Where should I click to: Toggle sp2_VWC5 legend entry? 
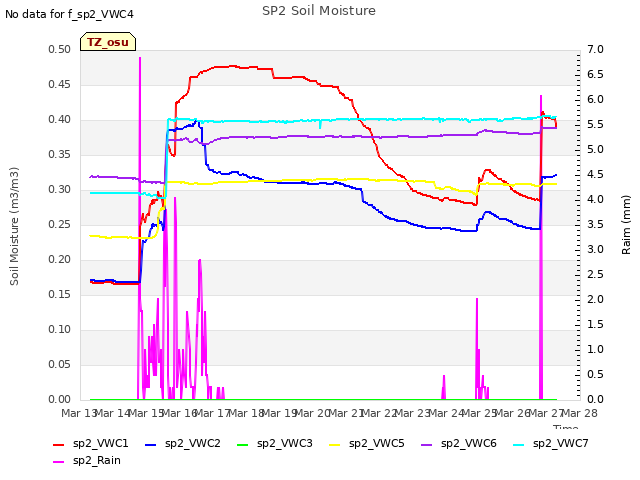pos(367,444)
